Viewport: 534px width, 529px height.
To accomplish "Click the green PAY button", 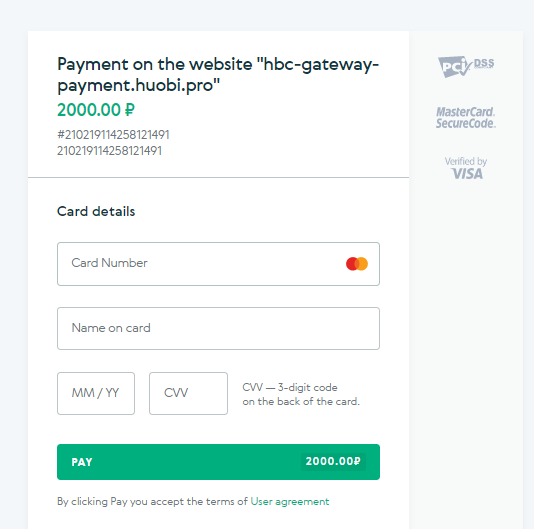I will click(x=218, y=462).
